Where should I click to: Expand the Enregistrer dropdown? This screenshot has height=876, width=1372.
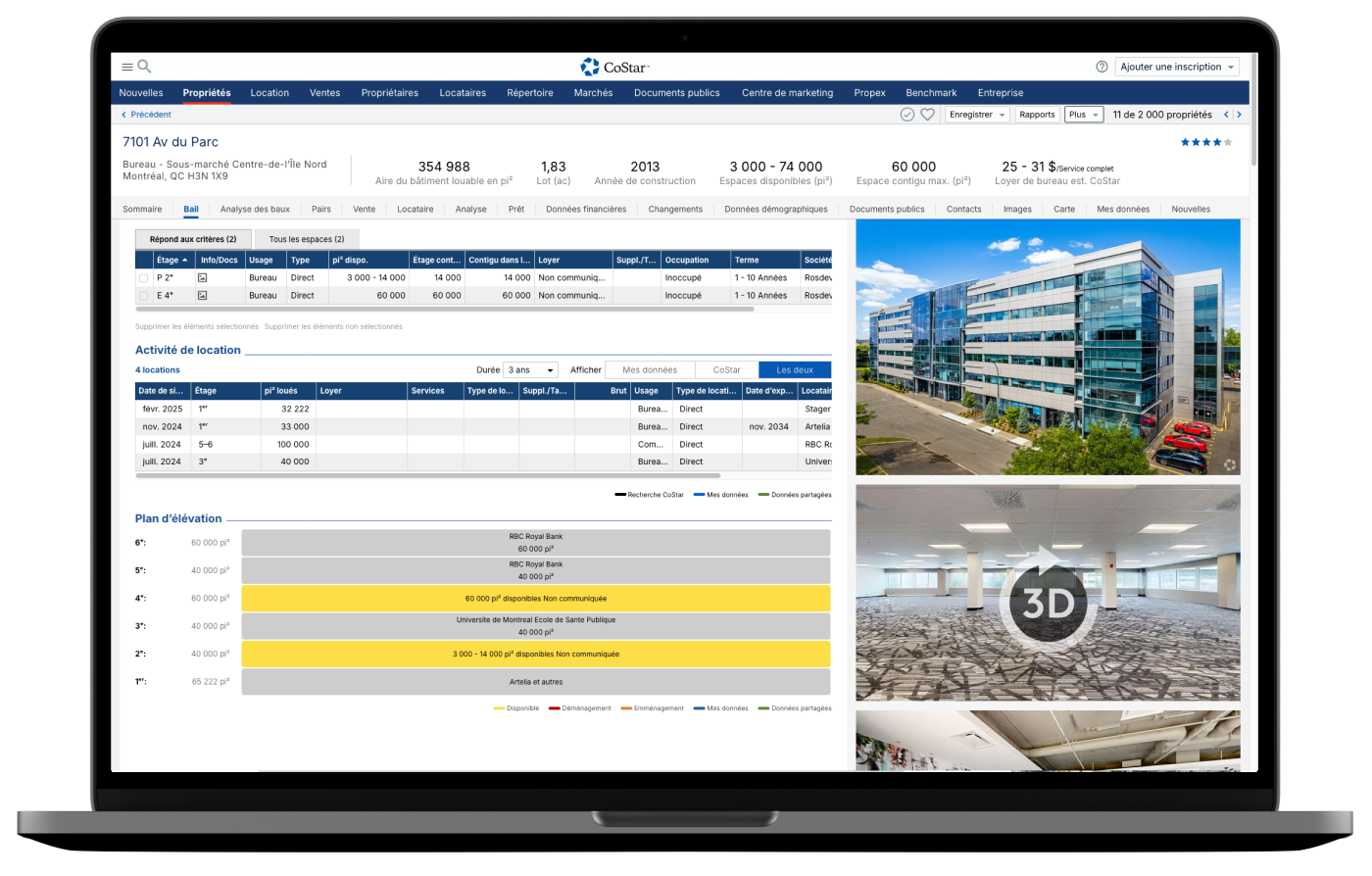977,115
